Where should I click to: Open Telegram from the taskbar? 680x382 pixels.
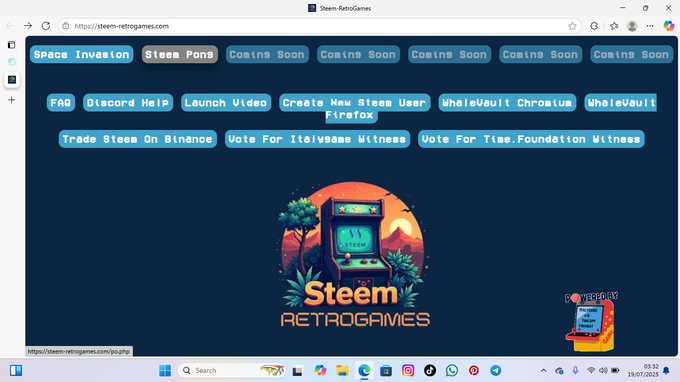tap(496, 371)
